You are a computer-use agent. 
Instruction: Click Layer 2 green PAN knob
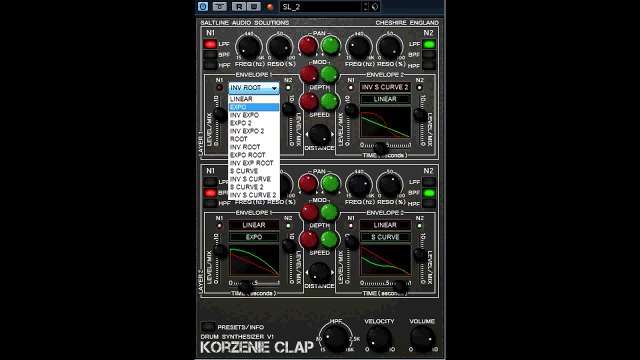tap(331, 184)
